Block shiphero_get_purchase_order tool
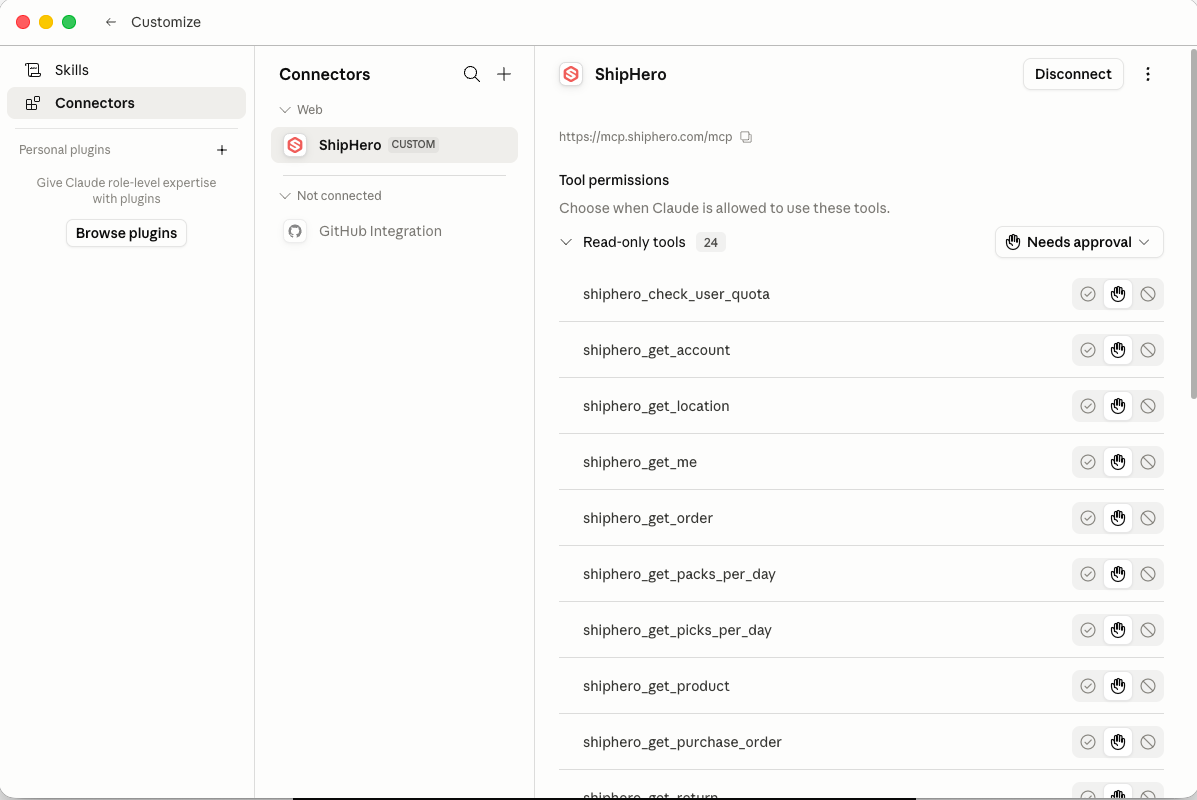1197x800 pixels. click(x=1147, y=742)
